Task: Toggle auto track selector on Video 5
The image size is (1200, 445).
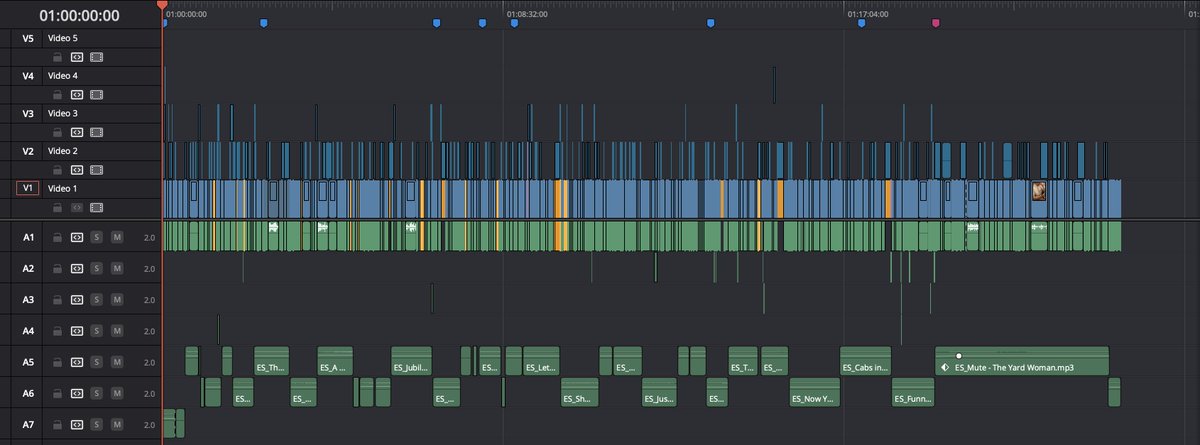Action: (77, 57)
